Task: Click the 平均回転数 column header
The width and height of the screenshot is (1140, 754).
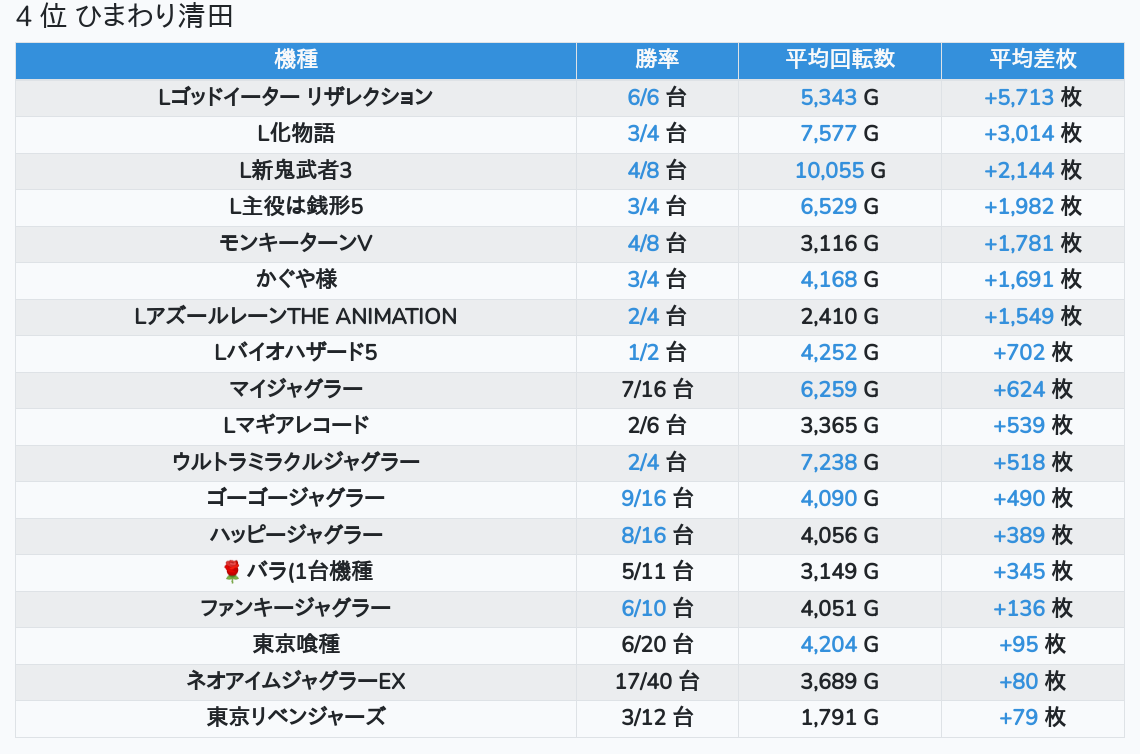Action: pyautogui.click(x=840, y=60)
